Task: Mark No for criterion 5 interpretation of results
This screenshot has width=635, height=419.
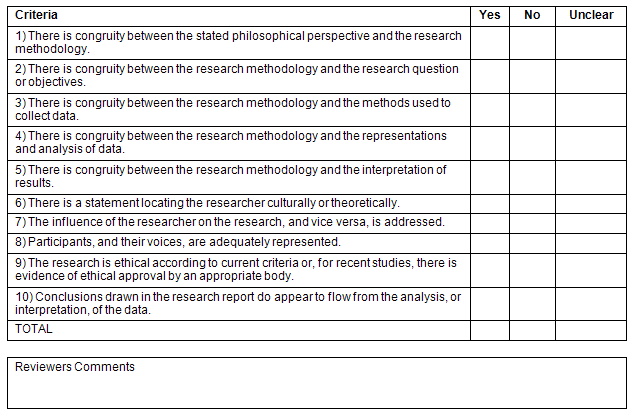Action: pos(532,176)
